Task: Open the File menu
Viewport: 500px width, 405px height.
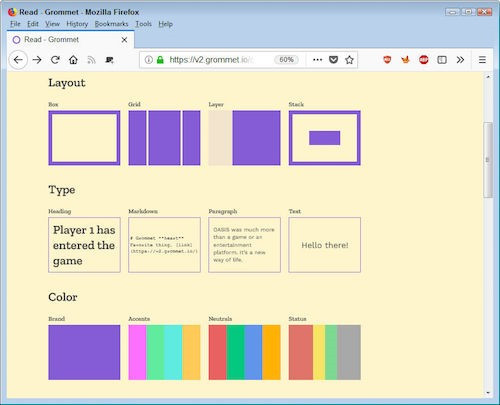Action: pyautogui.click(x=15, y=24)
